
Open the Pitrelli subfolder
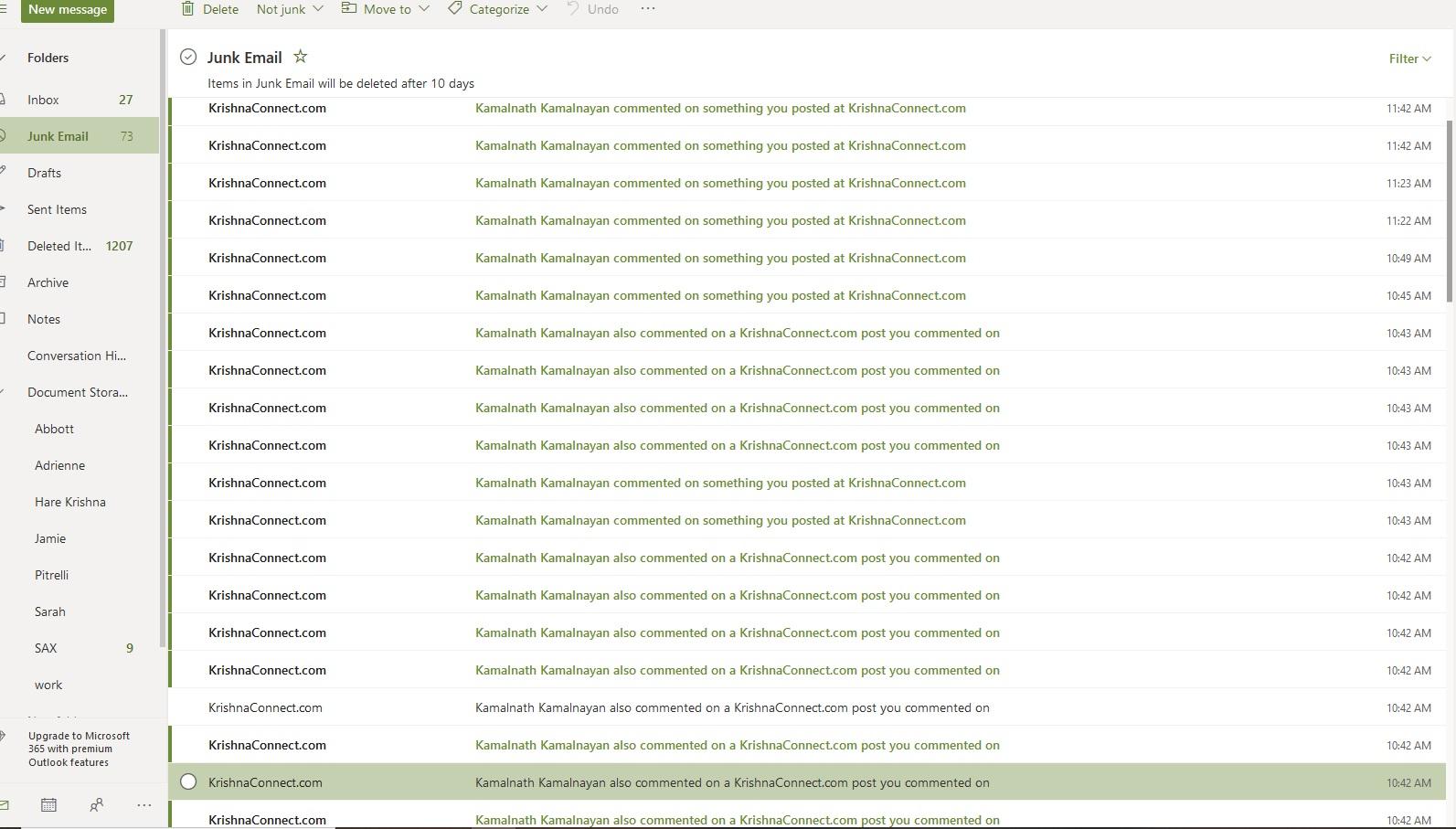(80, 575)
